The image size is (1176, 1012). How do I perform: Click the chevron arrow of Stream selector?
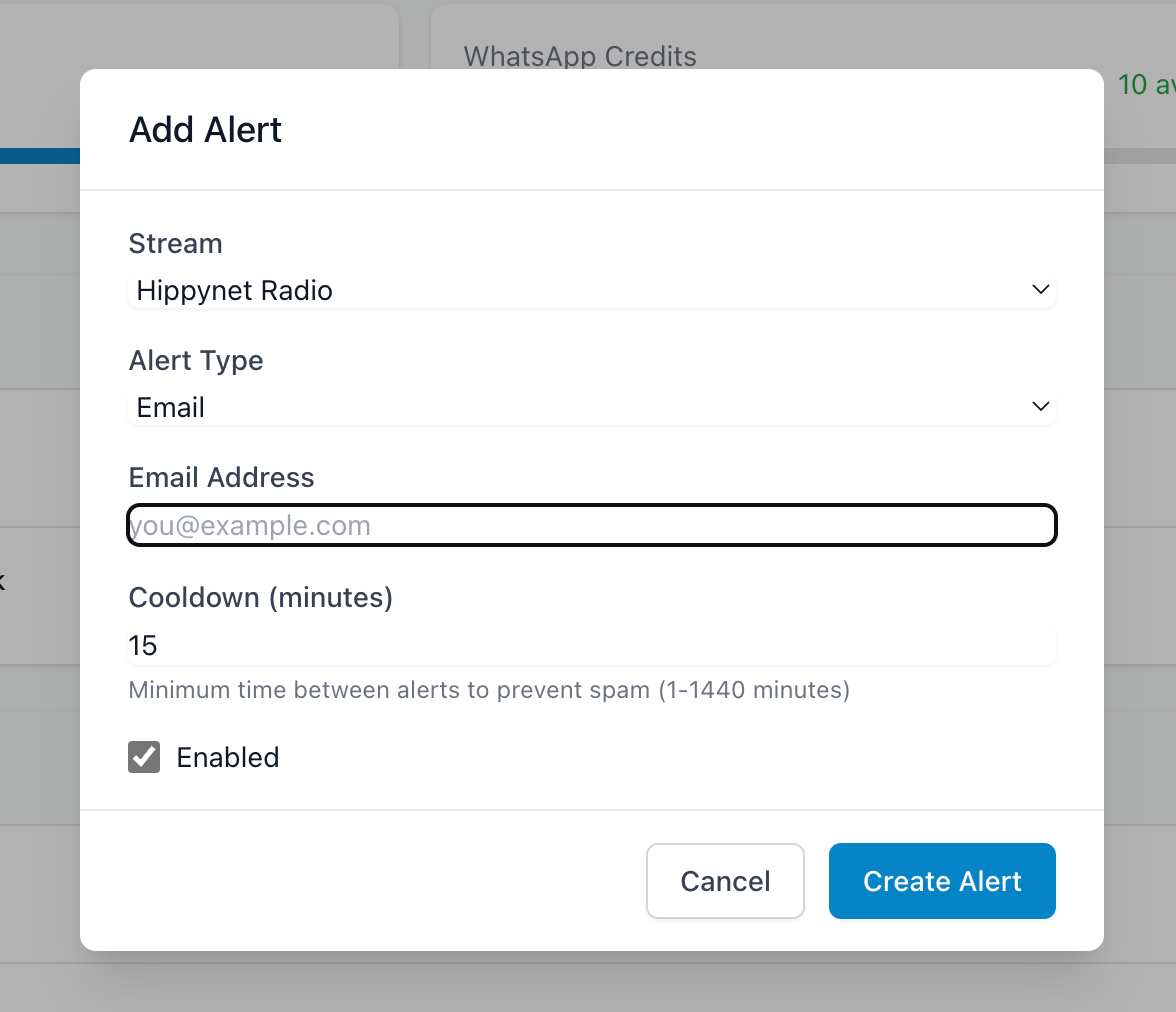point(1040,290)
